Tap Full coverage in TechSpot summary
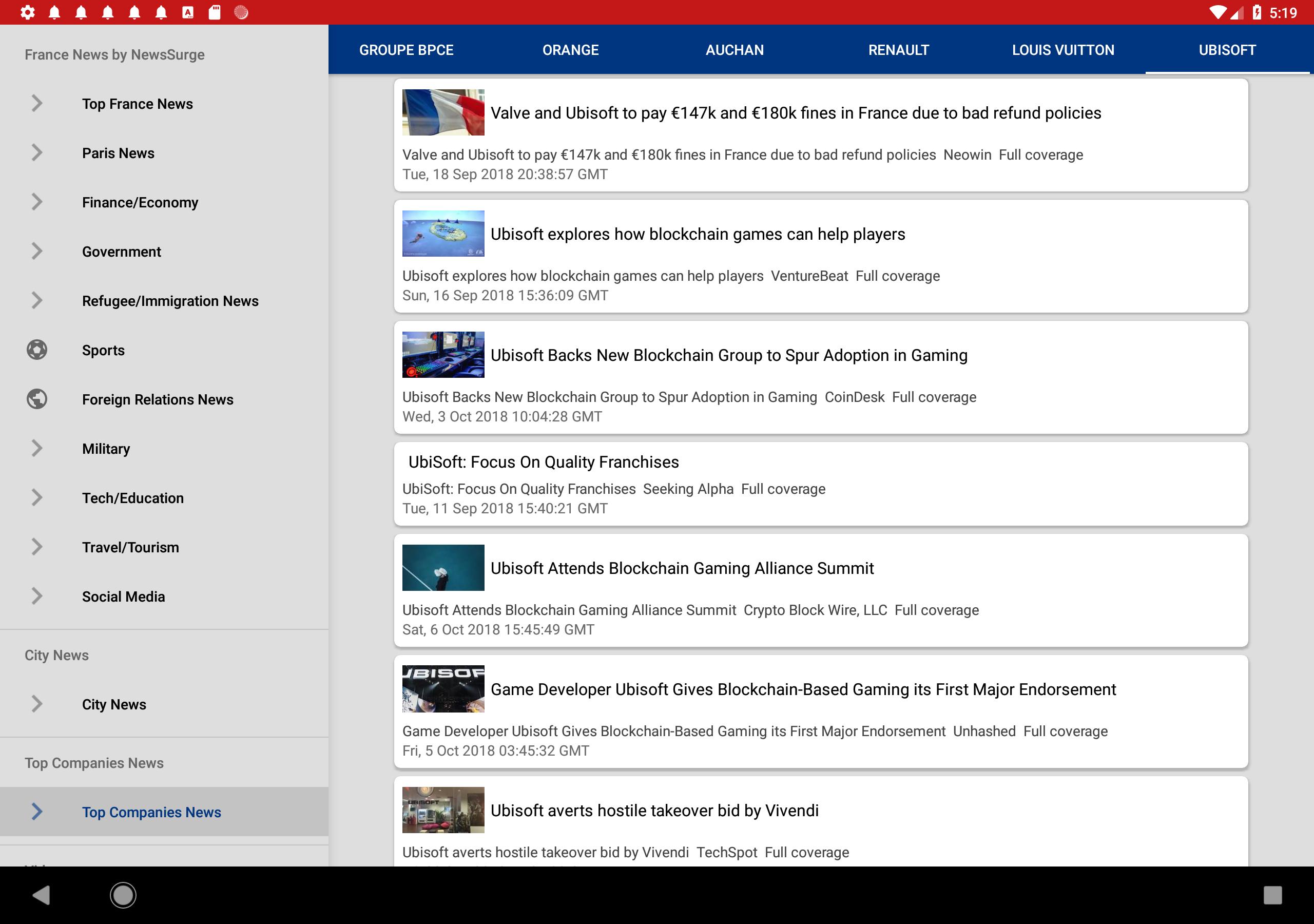Viewport: 1314px width, 924px height. point(807,853)
